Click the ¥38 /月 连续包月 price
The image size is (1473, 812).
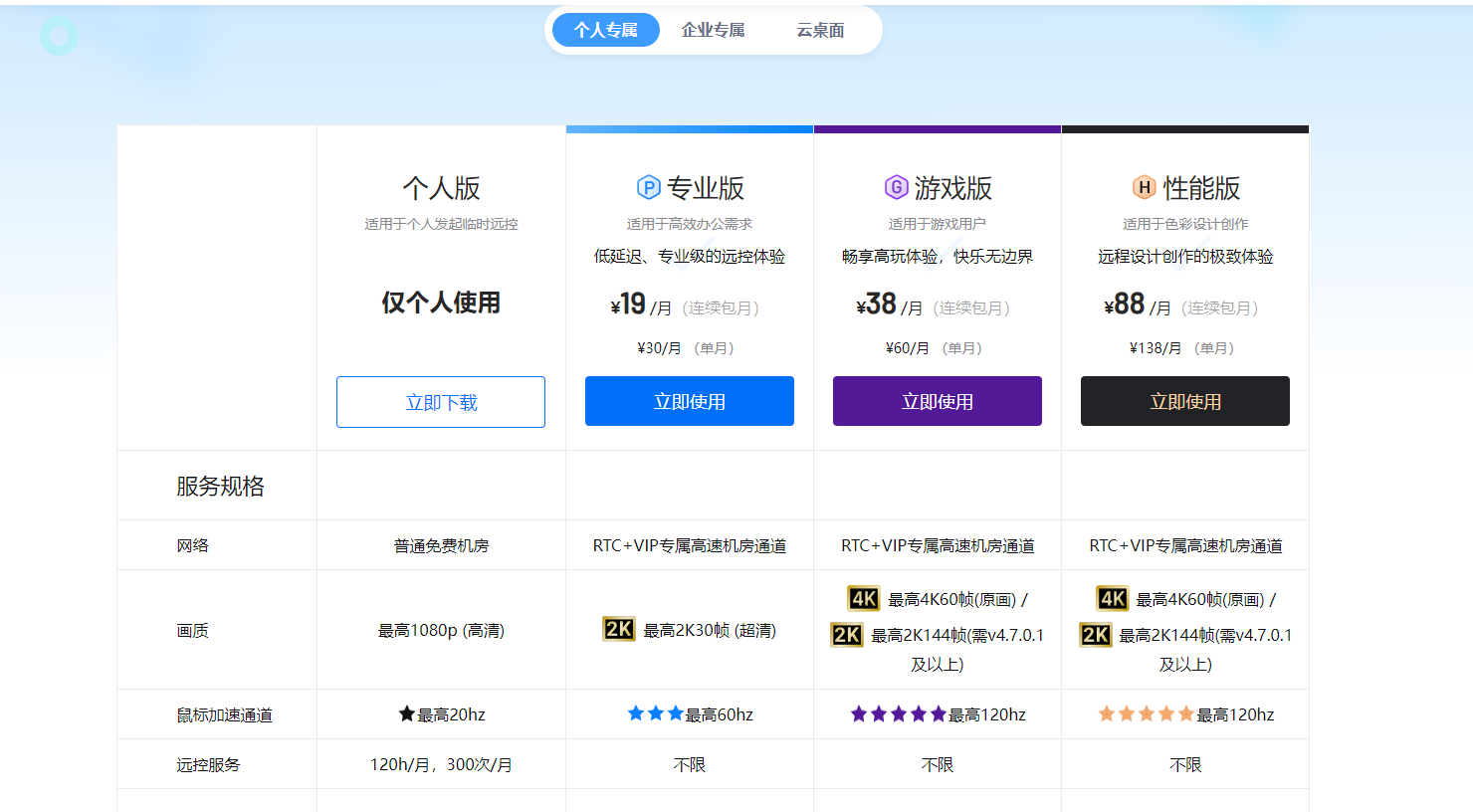coord(936,304)
